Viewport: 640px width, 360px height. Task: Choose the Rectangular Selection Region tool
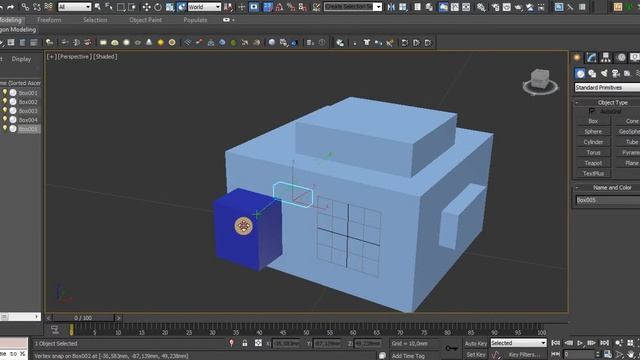tap(121, 7)
